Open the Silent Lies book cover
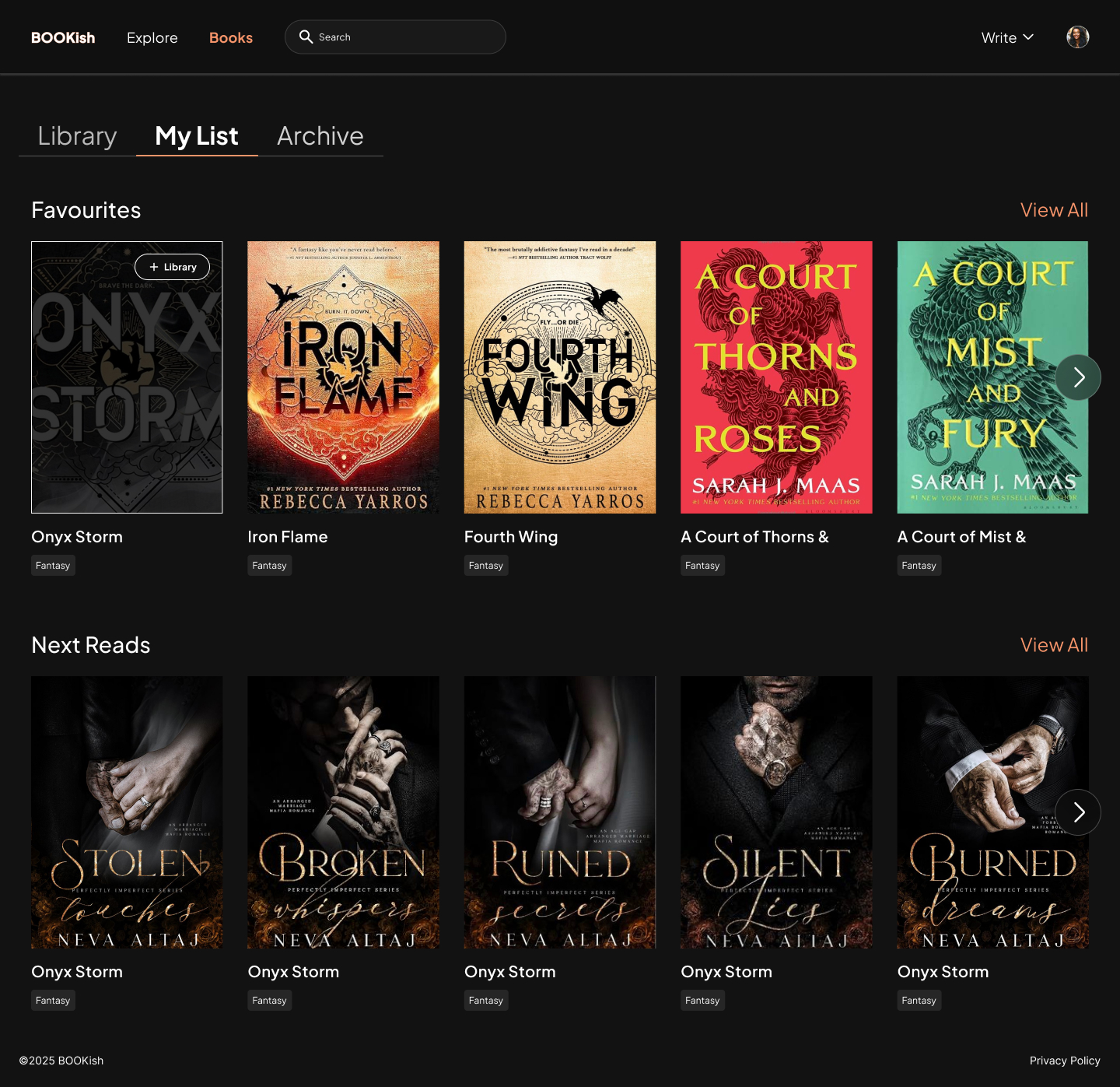The height and width of the screenshot is (1087, 1120). pos(776,812)
